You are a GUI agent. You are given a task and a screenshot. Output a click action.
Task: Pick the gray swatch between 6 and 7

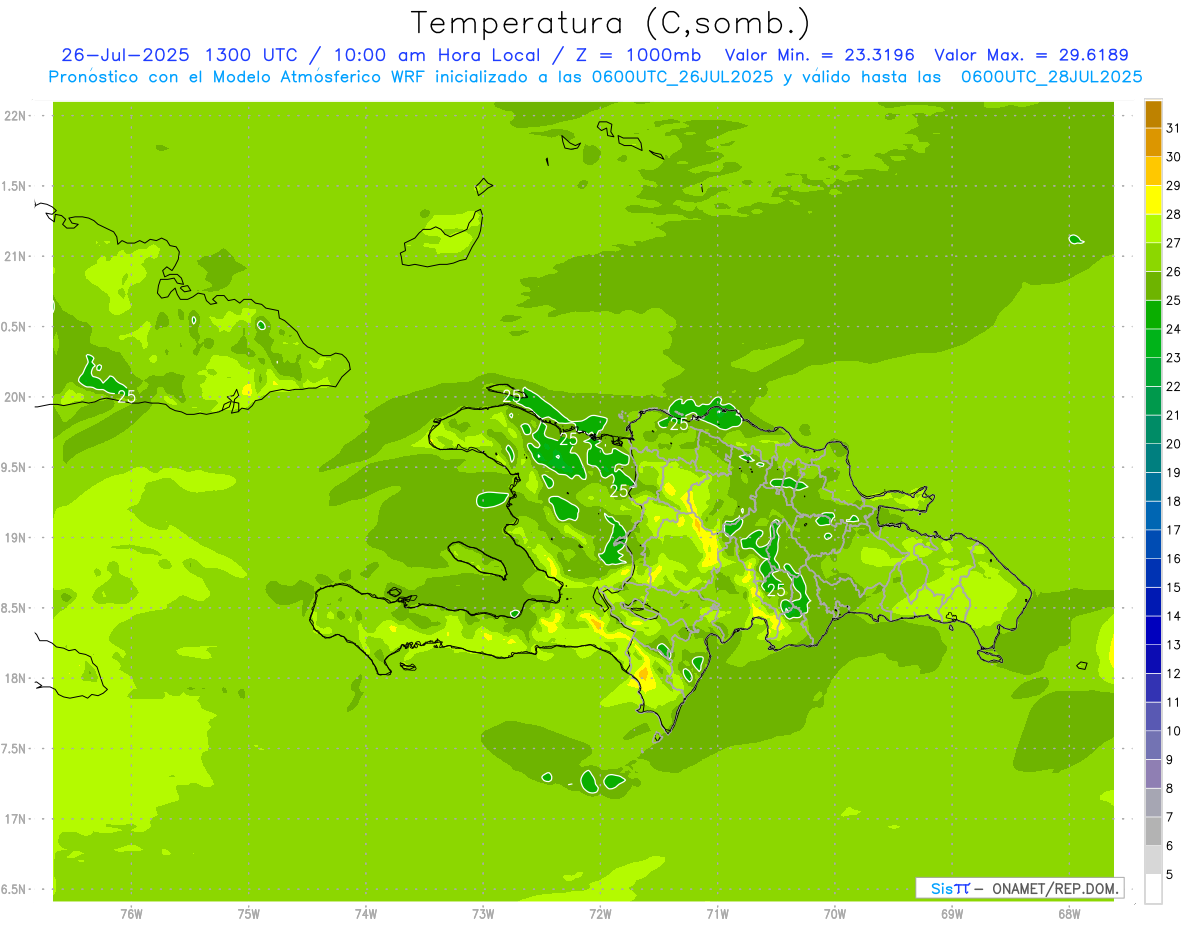coord(1153,832)
